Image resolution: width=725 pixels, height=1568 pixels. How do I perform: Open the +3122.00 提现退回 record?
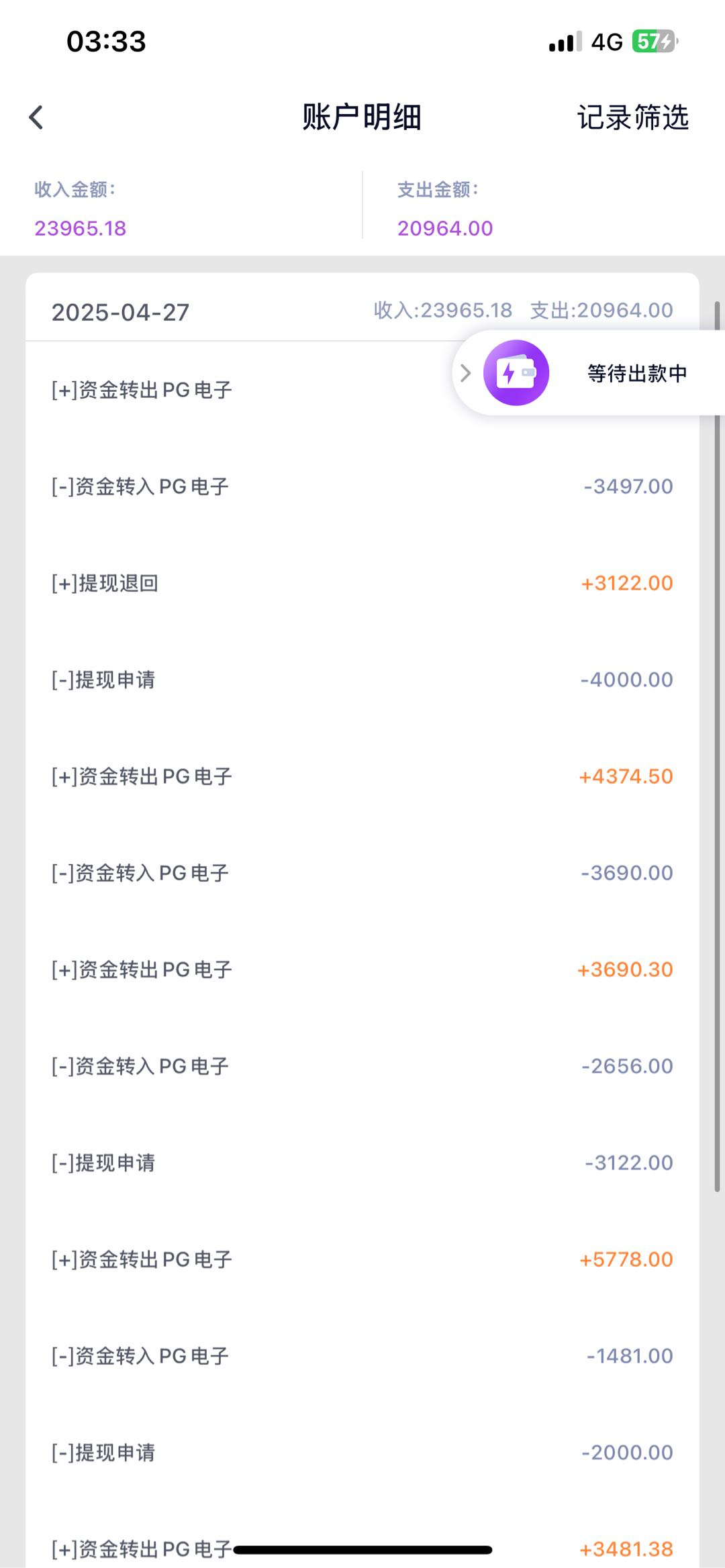pos(362,583)
